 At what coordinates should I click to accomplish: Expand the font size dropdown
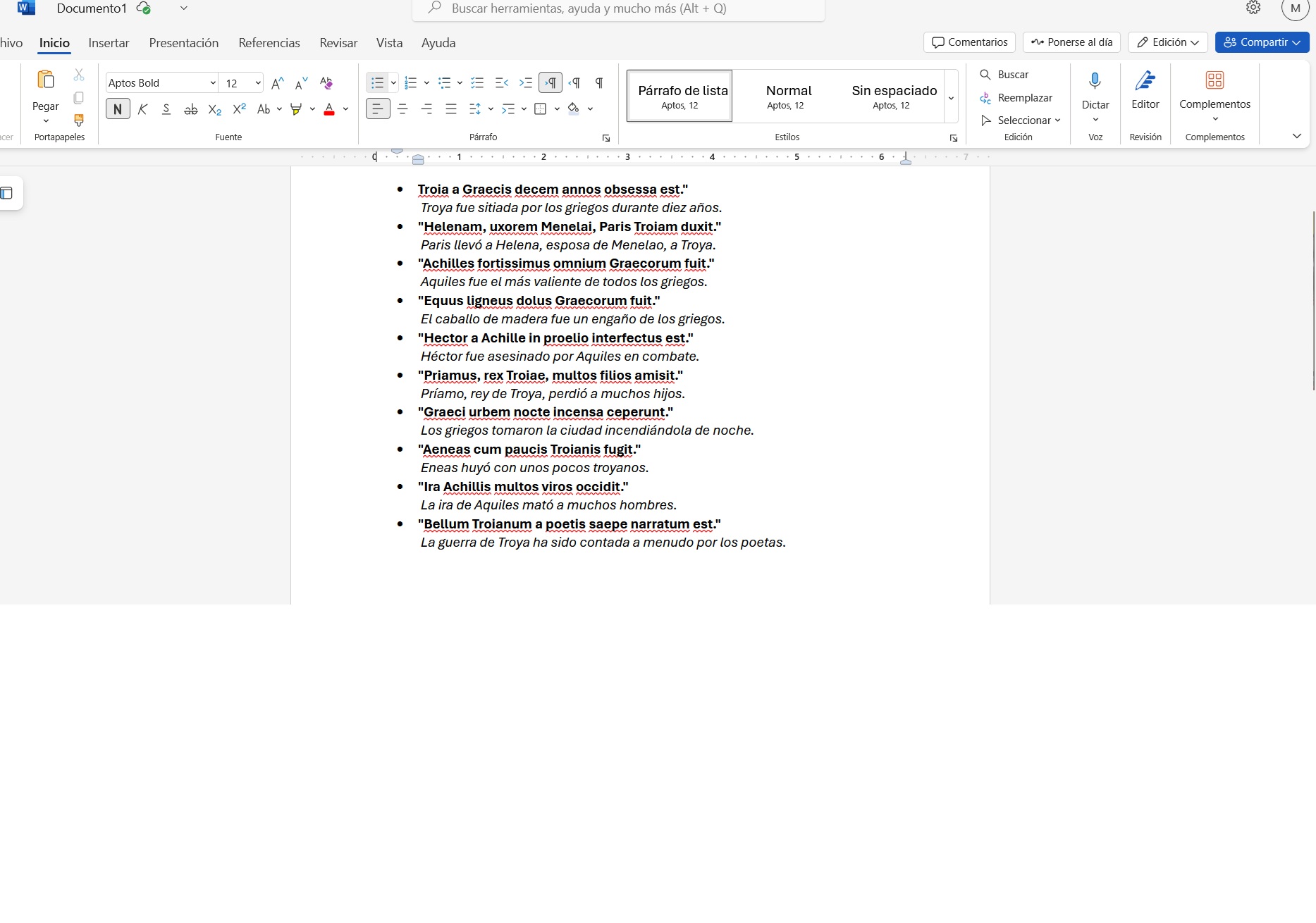(258, 83)
